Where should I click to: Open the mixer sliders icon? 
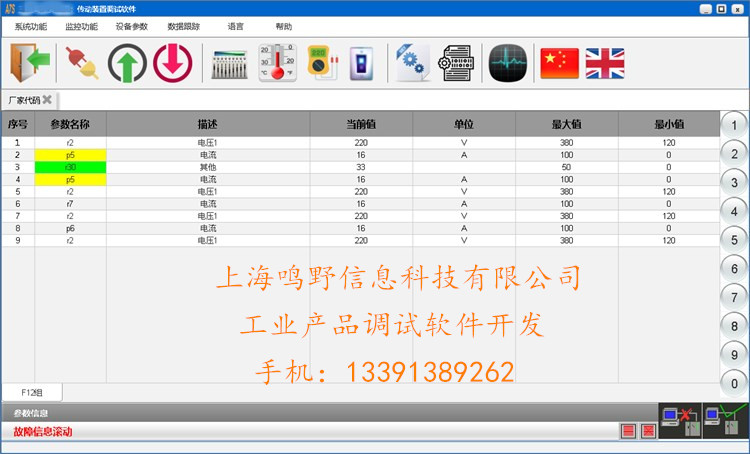pos(229,64)
